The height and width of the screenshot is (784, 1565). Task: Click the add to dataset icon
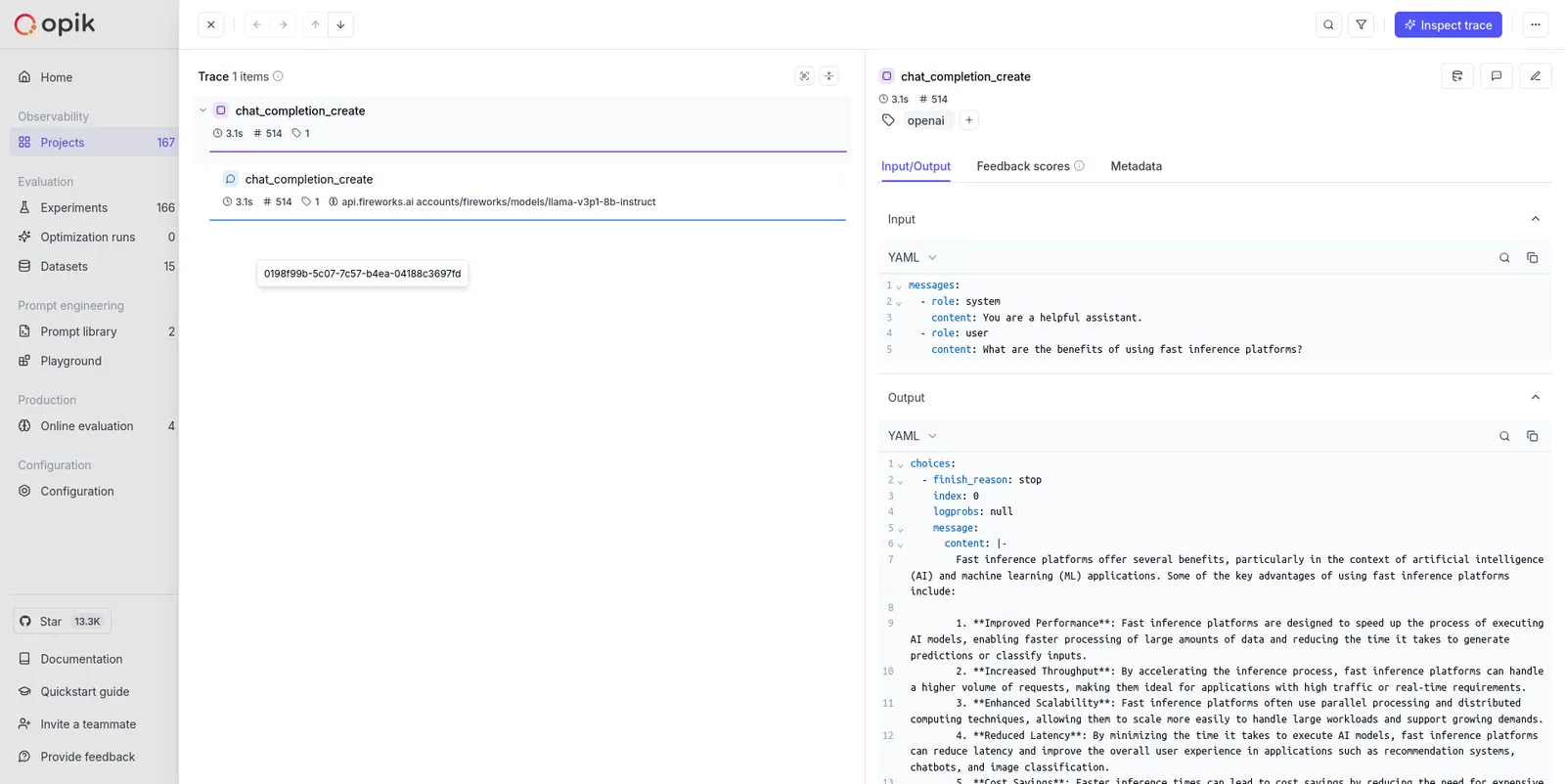(1456, 76)
